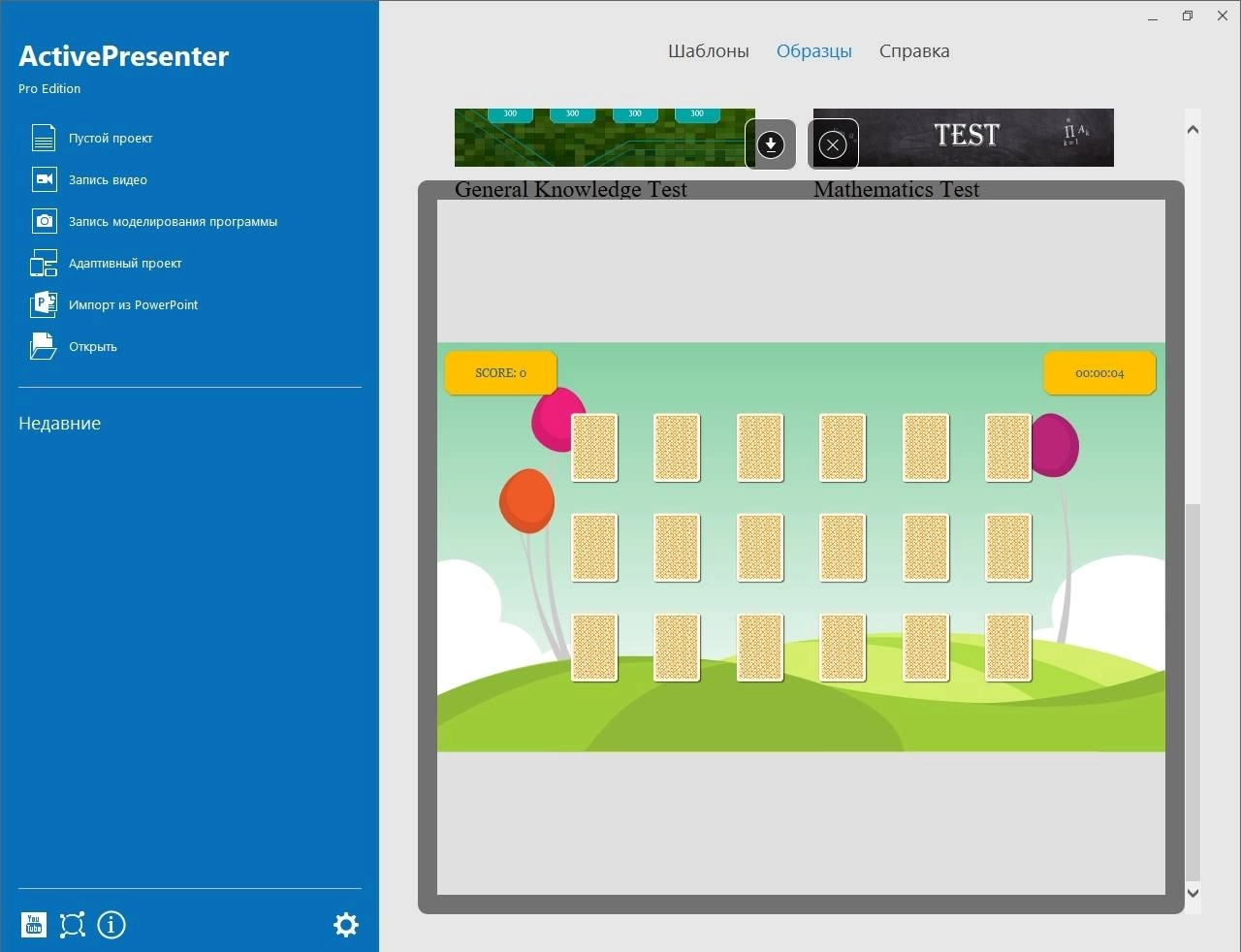This screenshot has height=952, width=1241.
Task: Click the Responsive project icon
Action: 44,263
